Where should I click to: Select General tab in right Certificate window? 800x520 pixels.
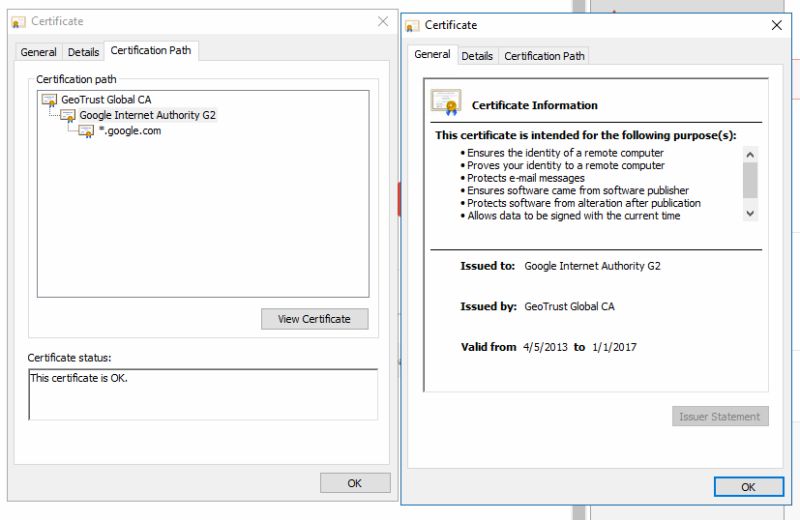point(432,55)
